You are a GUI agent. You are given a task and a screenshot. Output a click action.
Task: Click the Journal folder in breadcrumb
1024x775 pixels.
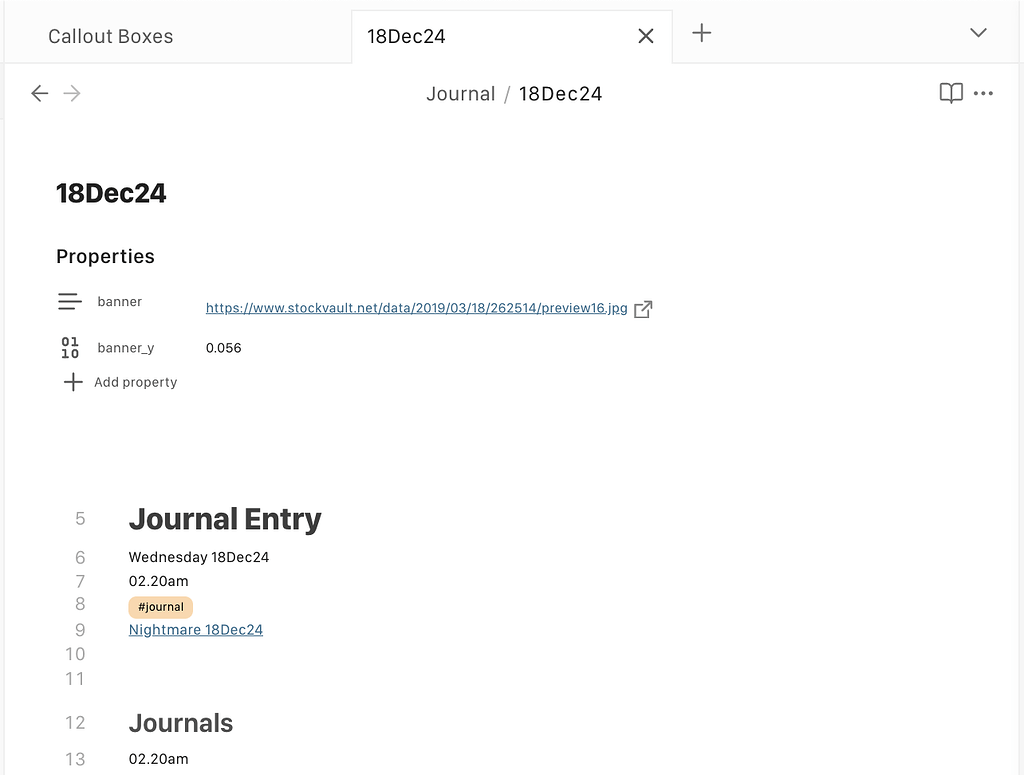click(x=460, y=94)
